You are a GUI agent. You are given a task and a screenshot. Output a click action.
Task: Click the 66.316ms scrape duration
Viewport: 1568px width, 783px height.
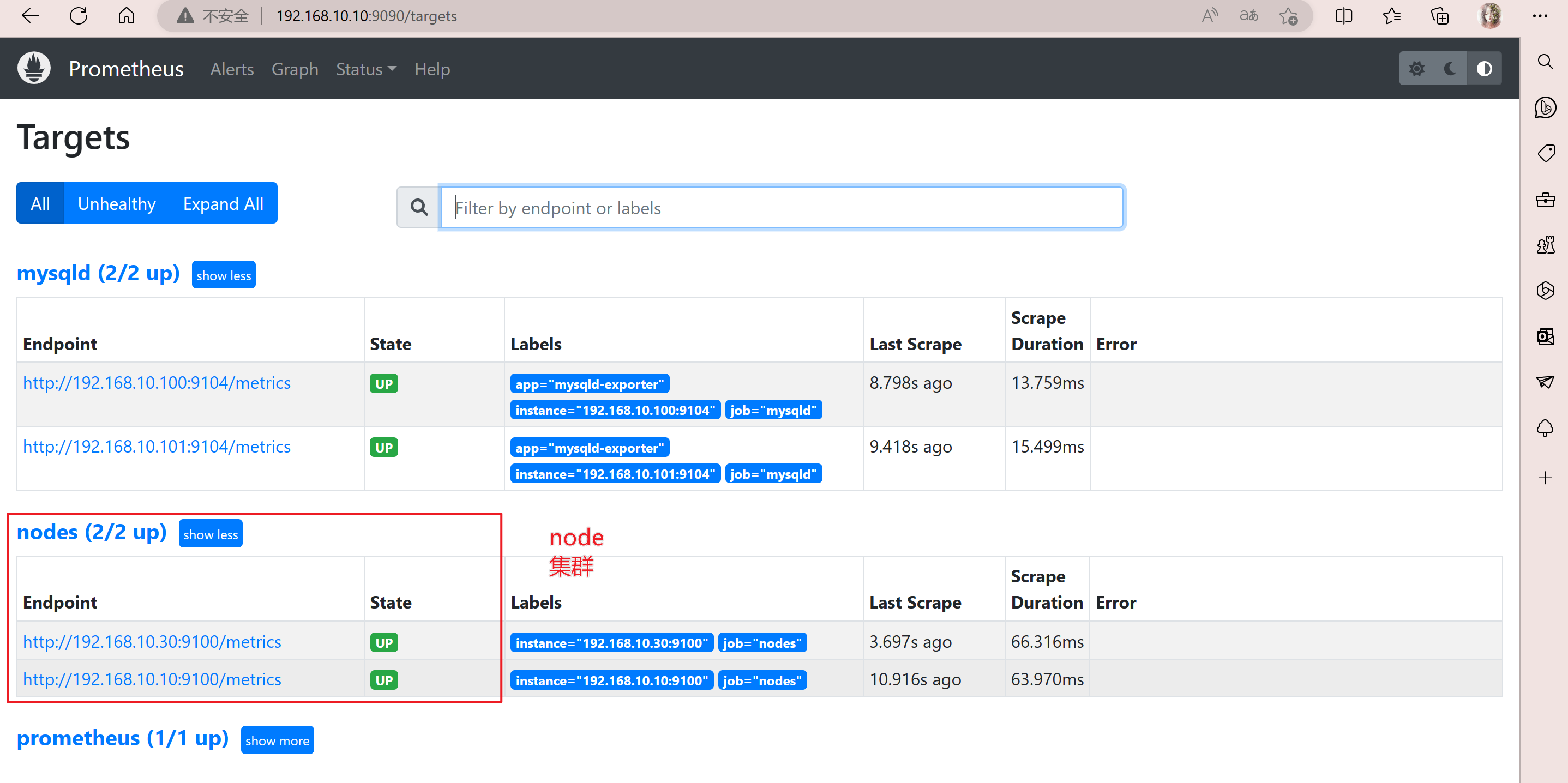pyautogui.click(x=1047, y=642)
